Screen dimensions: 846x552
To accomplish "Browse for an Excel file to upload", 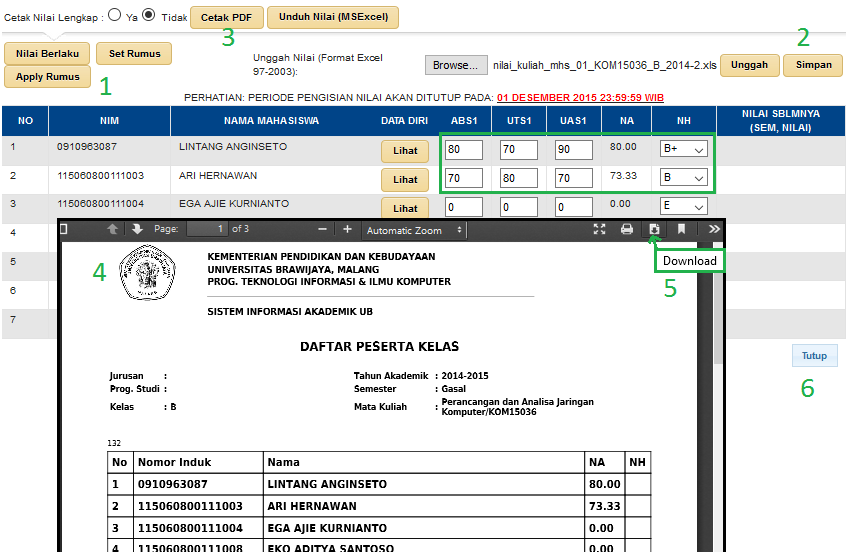I will [456, 65].
